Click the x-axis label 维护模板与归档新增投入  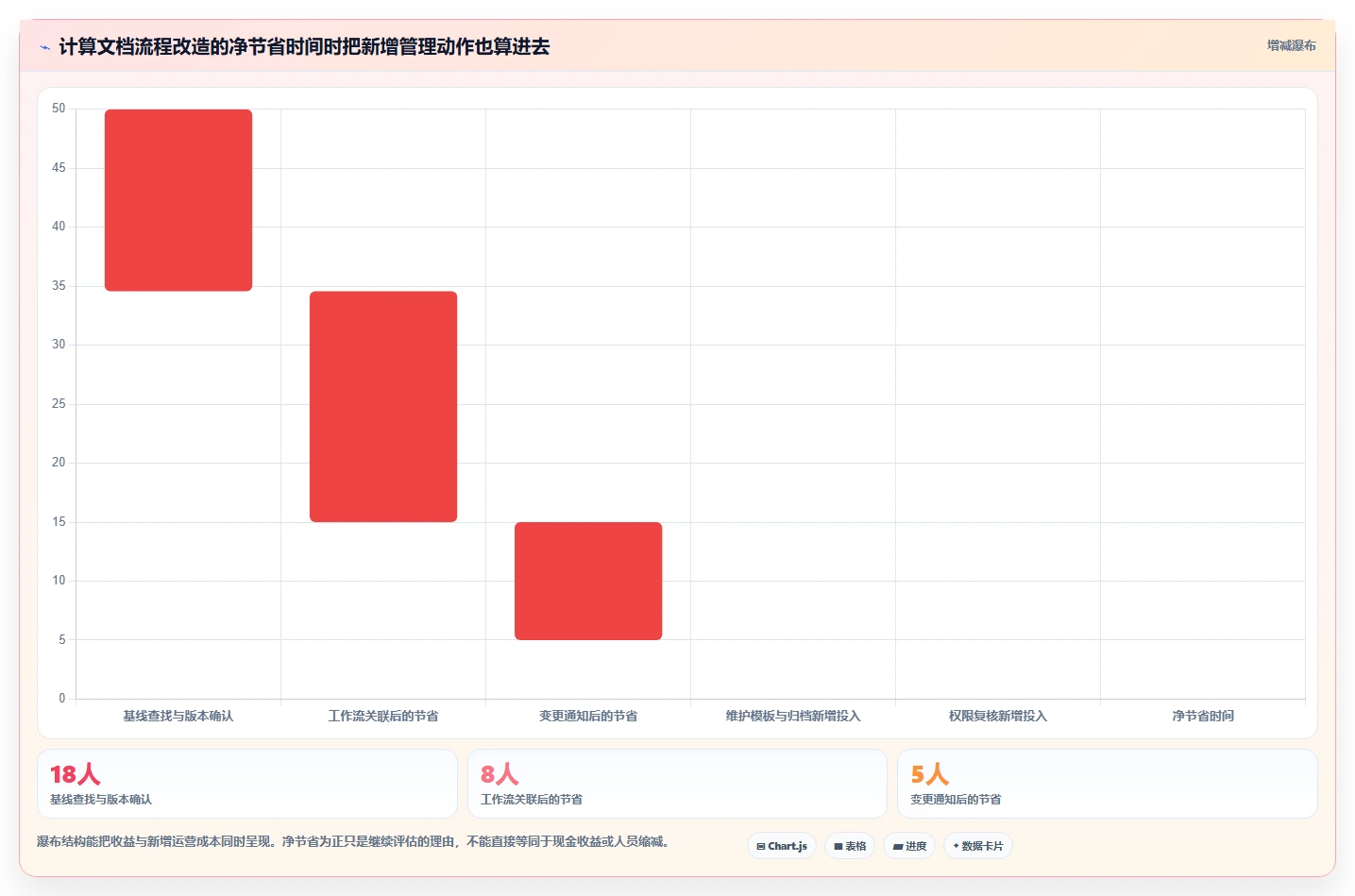(x=793, y=716)
